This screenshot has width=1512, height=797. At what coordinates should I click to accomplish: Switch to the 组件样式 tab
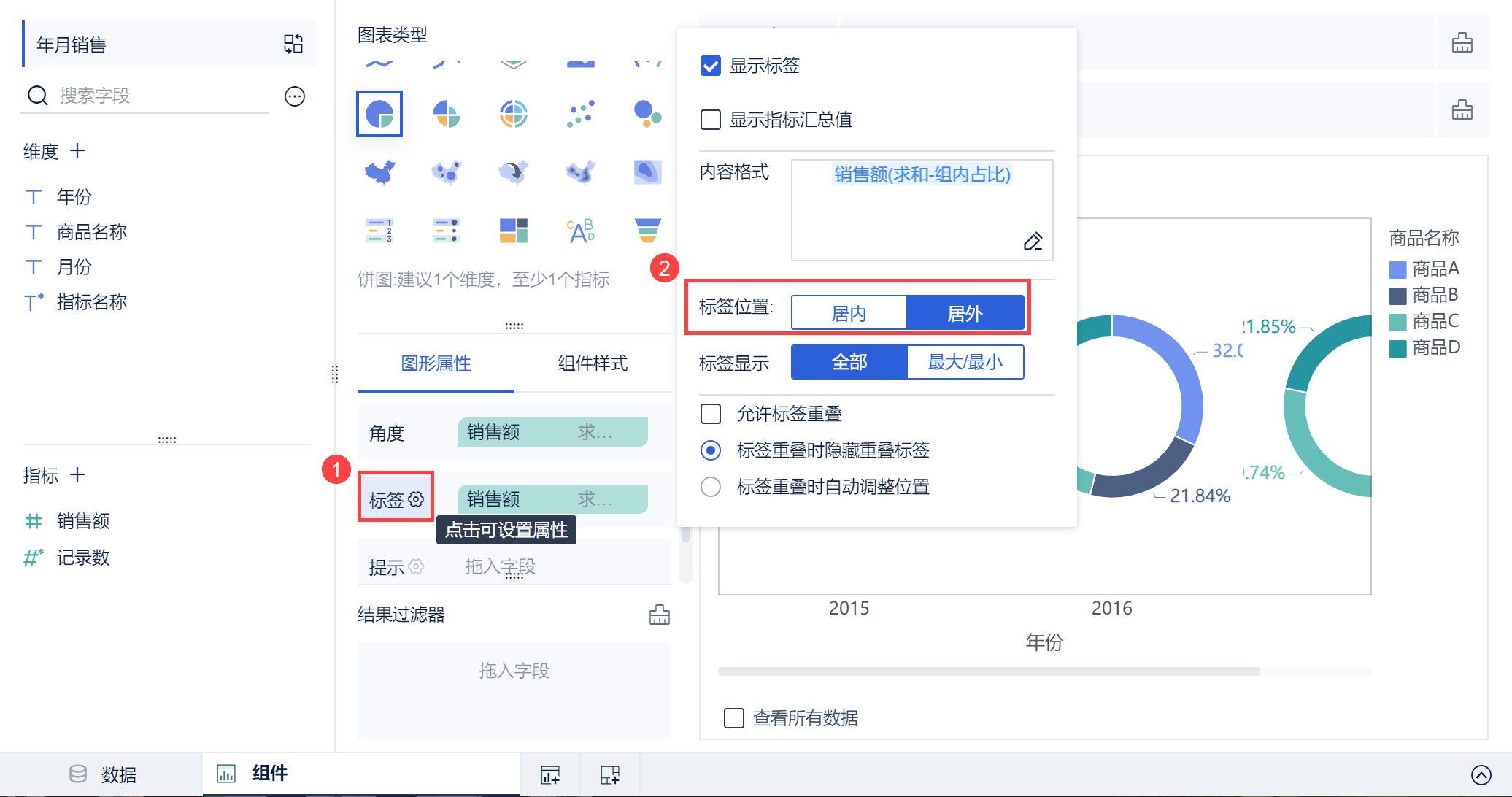592,363
